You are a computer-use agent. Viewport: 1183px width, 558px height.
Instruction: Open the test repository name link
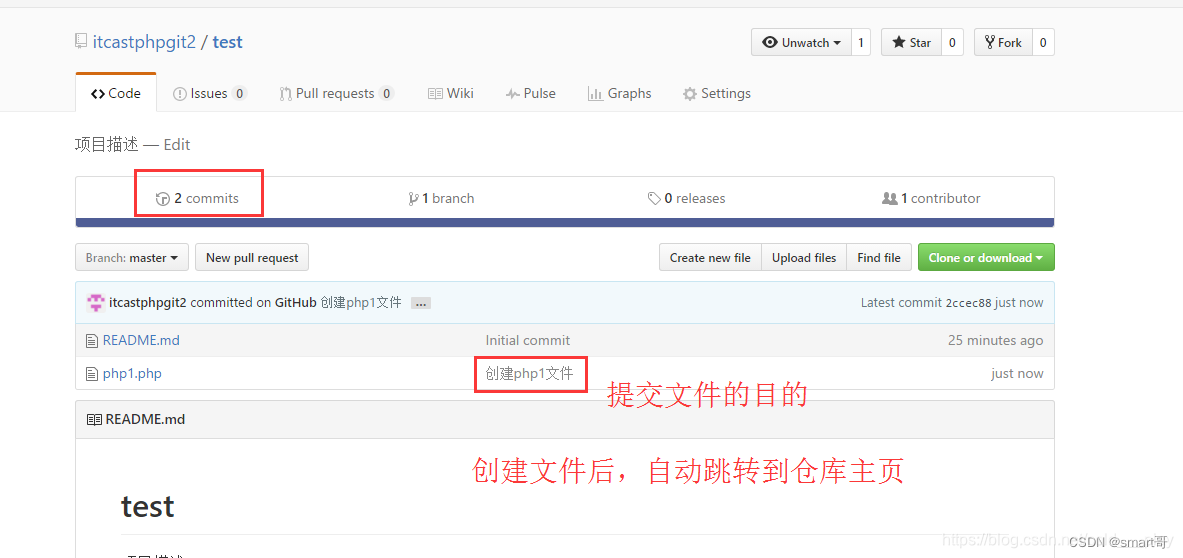[x=227, y=42]
